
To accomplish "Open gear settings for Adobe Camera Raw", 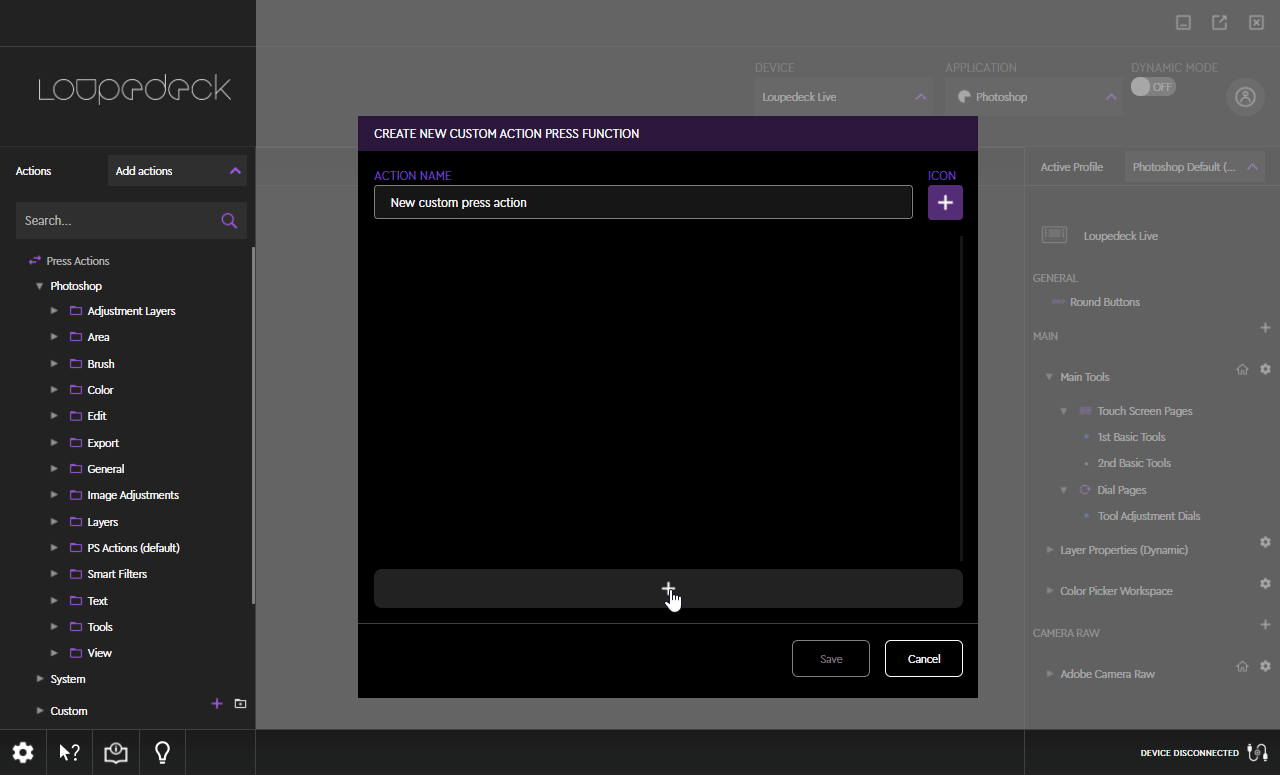I will point(1265,666).
